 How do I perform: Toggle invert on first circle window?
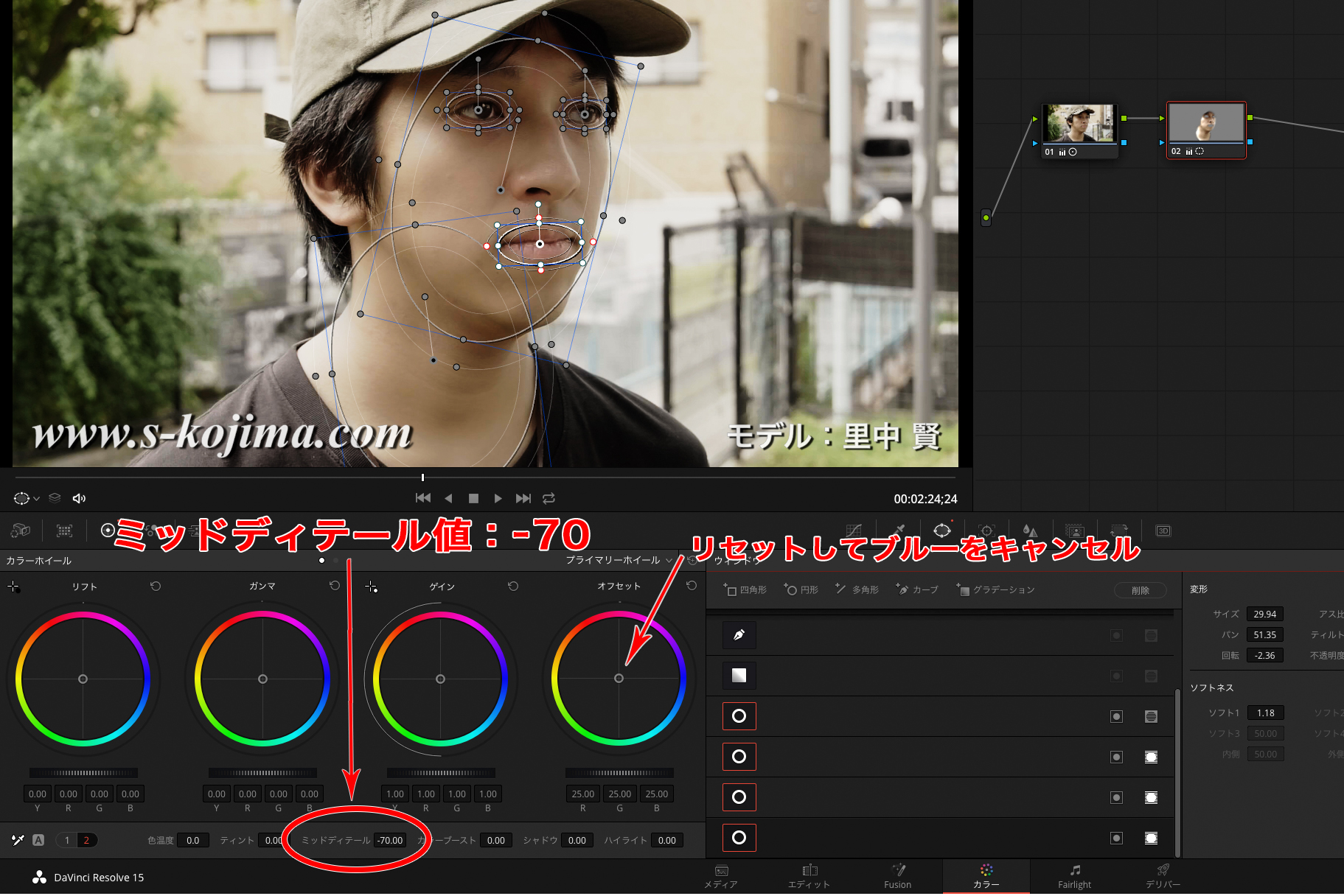pyautogui.click(x=1116, y=716)
